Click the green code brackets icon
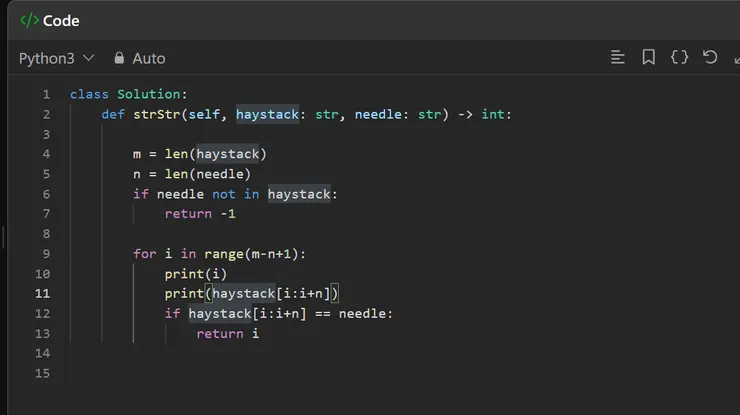 (x=29, y=20)
